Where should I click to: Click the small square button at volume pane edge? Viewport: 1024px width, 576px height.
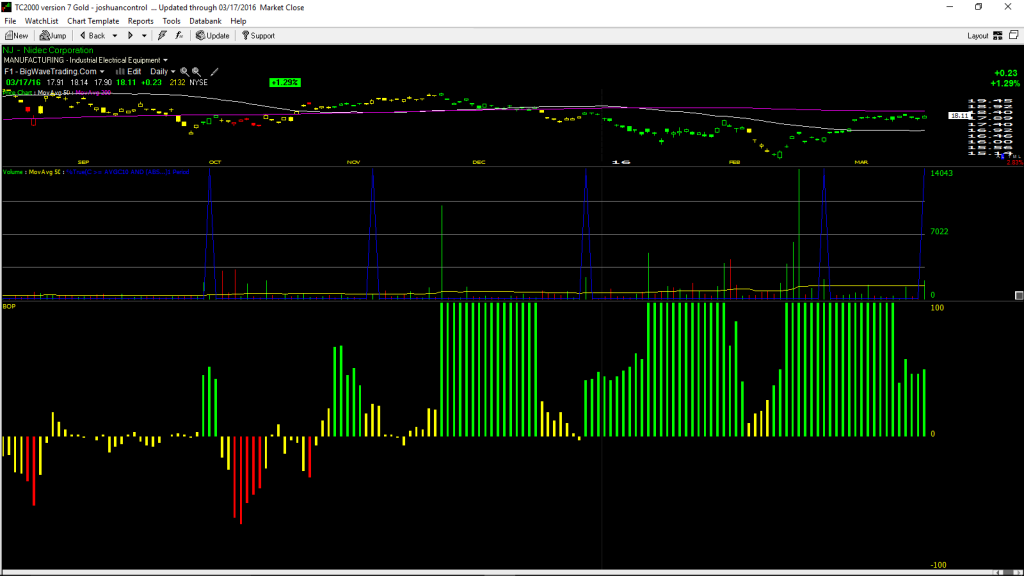(1019, 296)
